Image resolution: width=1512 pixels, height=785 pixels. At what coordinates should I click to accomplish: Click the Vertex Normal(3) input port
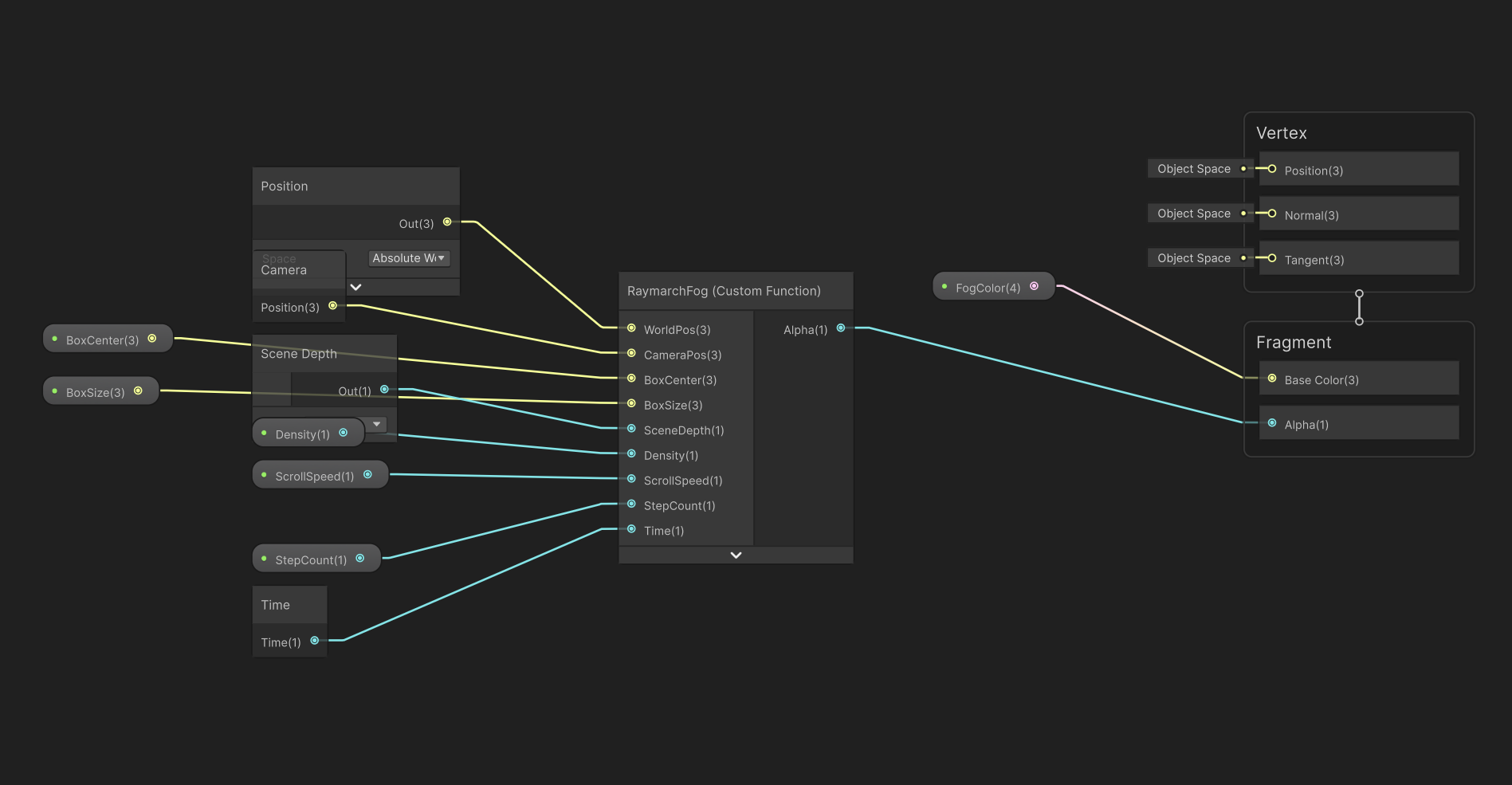1272,214
